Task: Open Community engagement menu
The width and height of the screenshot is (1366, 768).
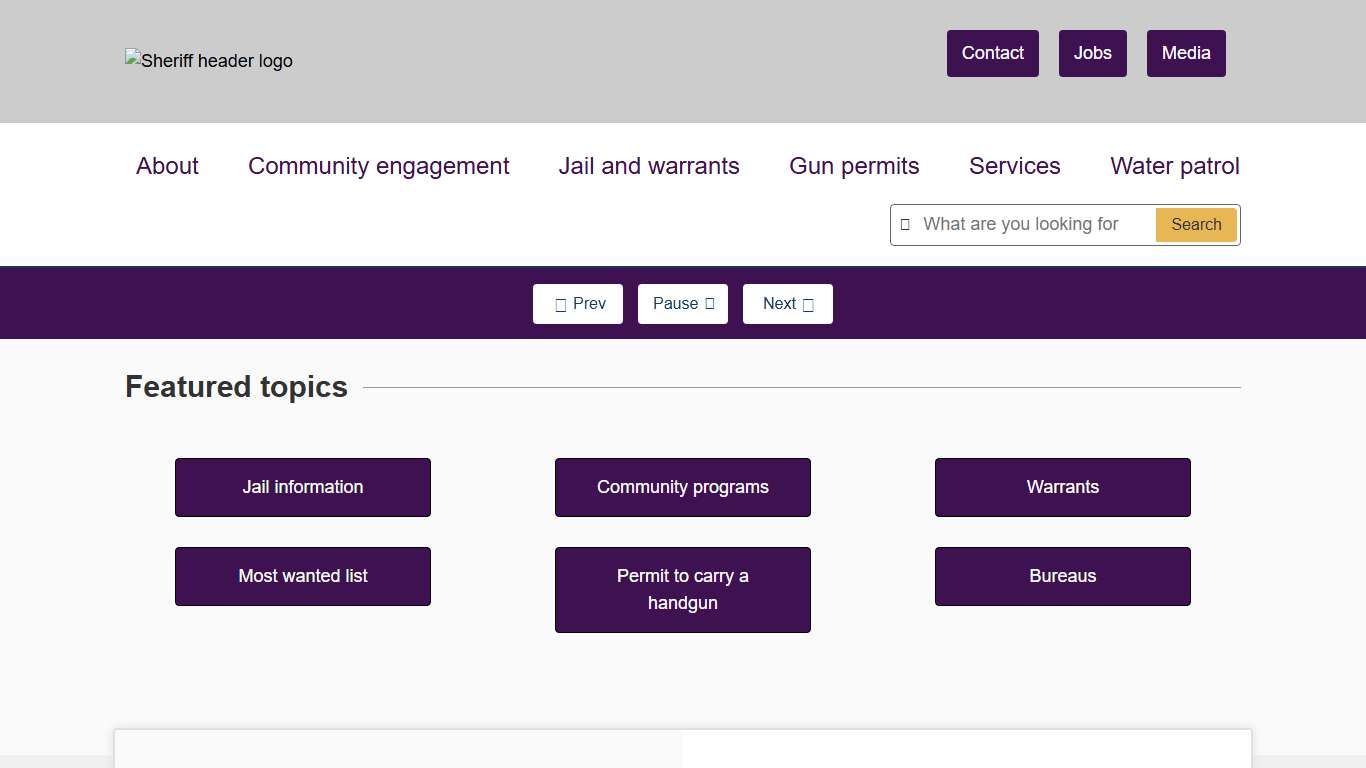Action: click(x=378, y=166)
